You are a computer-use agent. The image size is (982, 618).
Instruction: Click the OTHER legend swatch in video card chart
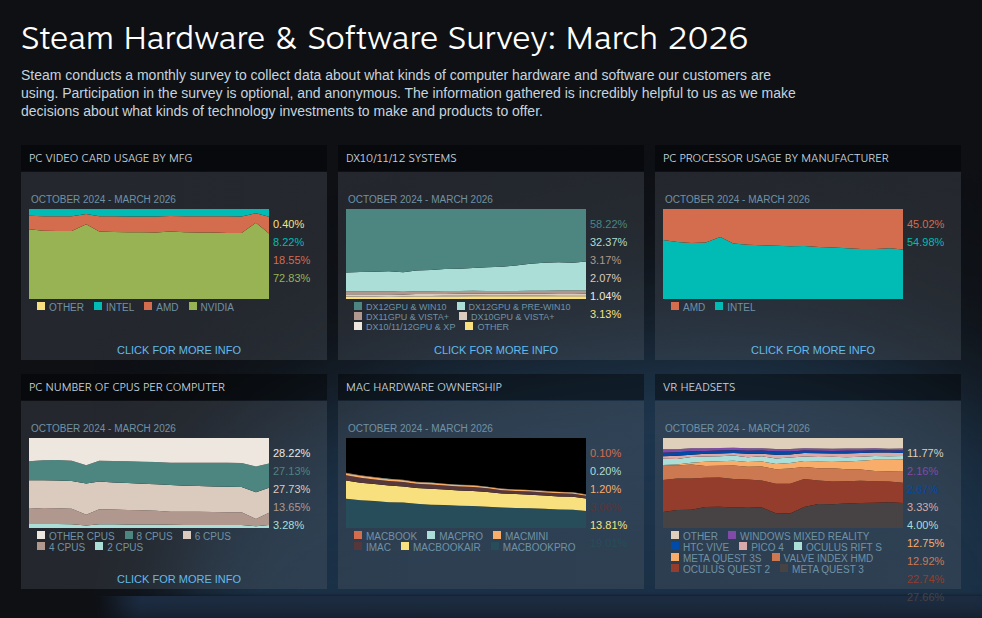[41, 306]
